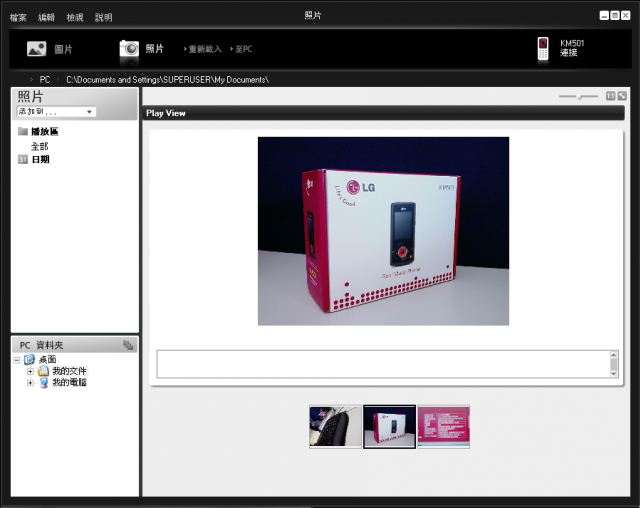
Task: Close the 照片 window
Action: (x=625, y=16)
